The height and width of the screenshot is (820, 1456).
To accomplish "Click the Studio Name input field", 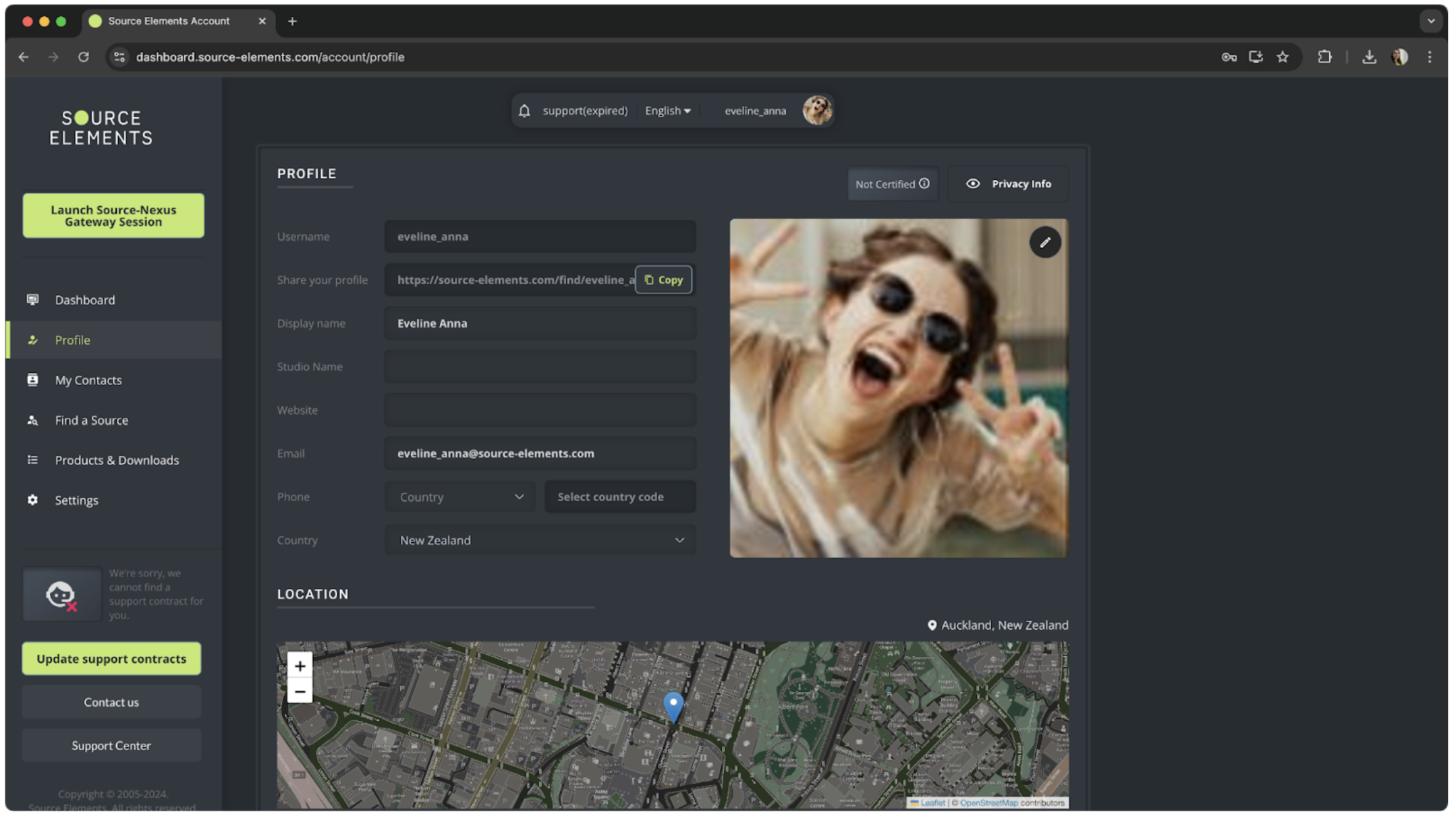I will point(540,367).
